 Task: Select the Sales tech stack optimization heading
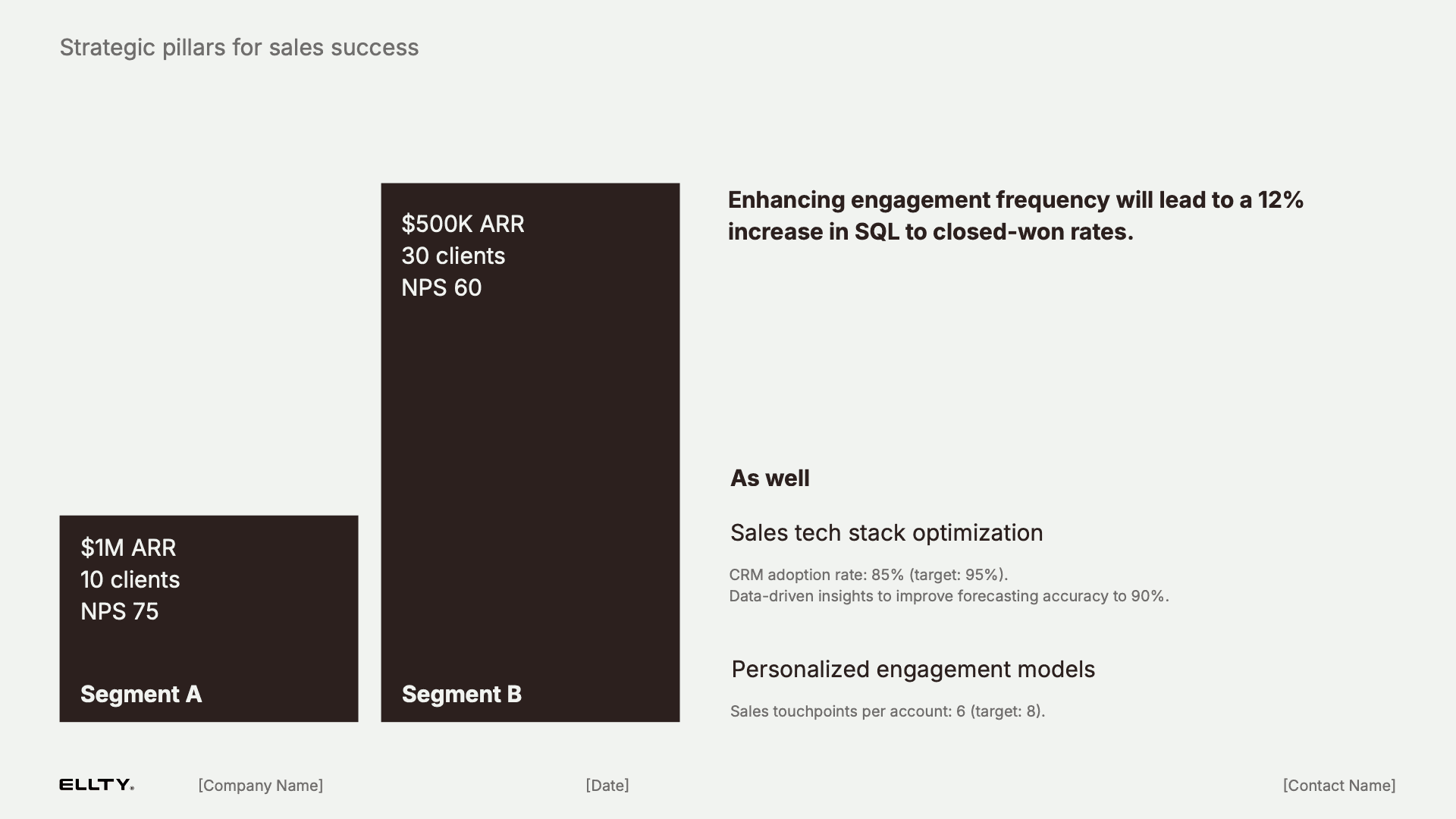pos(886,533)
